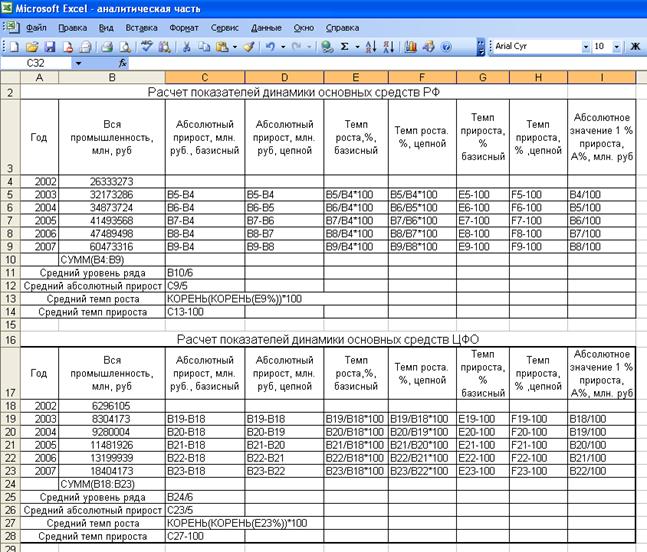Save the workbook with the diskette icon
Screen dimensions: 647x552
tap(49, 47)
